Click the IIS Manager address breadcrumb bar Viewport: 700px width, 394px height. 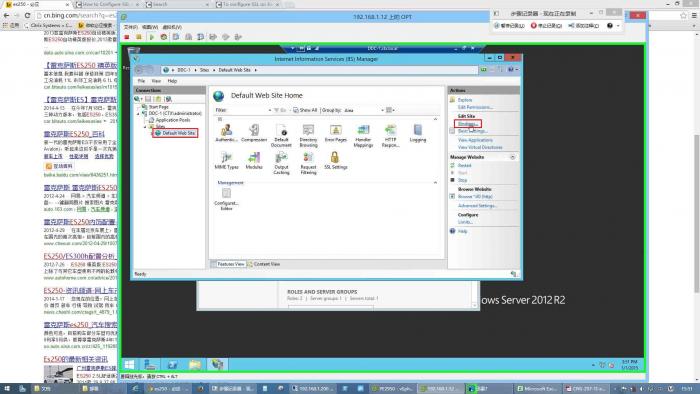(319, 70)
